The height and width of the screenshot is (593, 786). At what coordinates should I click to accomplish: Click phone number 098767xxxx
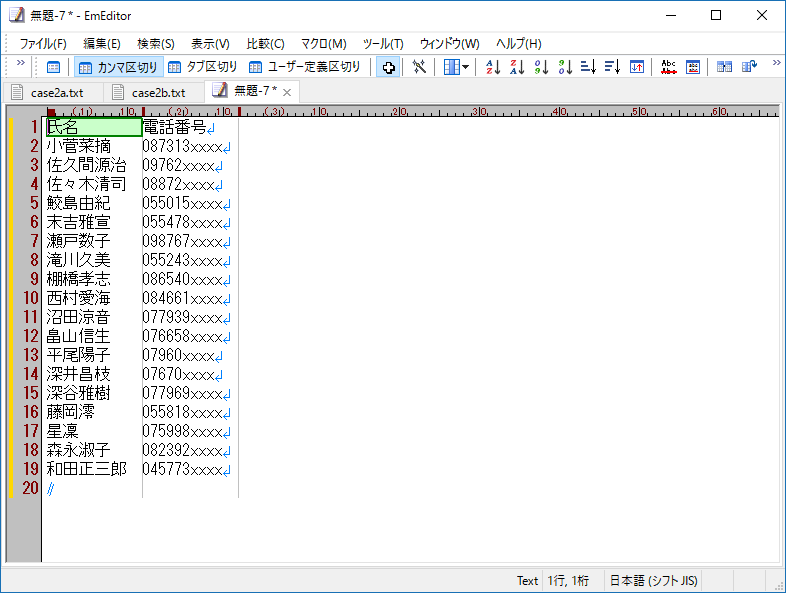click(182, 241)
